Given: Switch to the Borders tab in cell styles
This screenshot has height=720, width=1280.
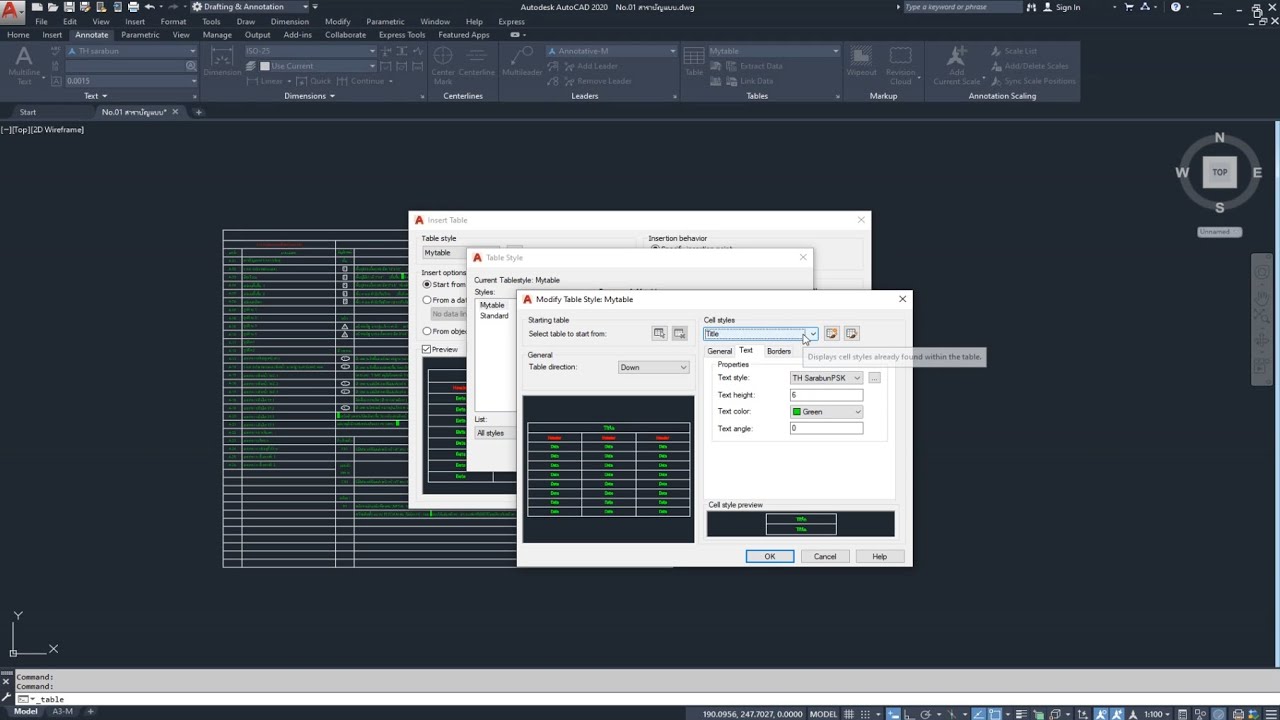Looking at the screenshot, I should (x=779, y=351).
